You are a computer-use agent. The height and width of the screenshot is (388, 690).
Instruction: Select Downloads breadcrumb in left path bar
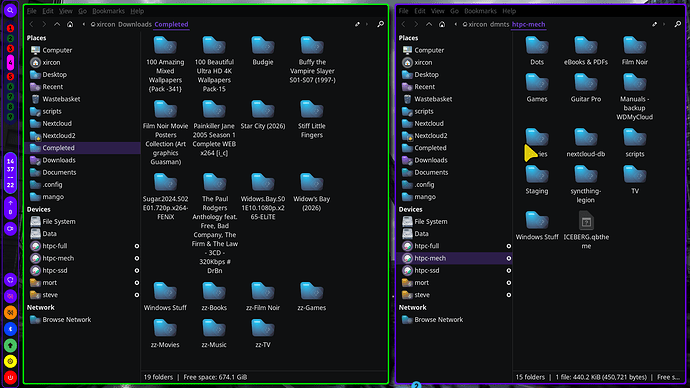tap(135, 24)
